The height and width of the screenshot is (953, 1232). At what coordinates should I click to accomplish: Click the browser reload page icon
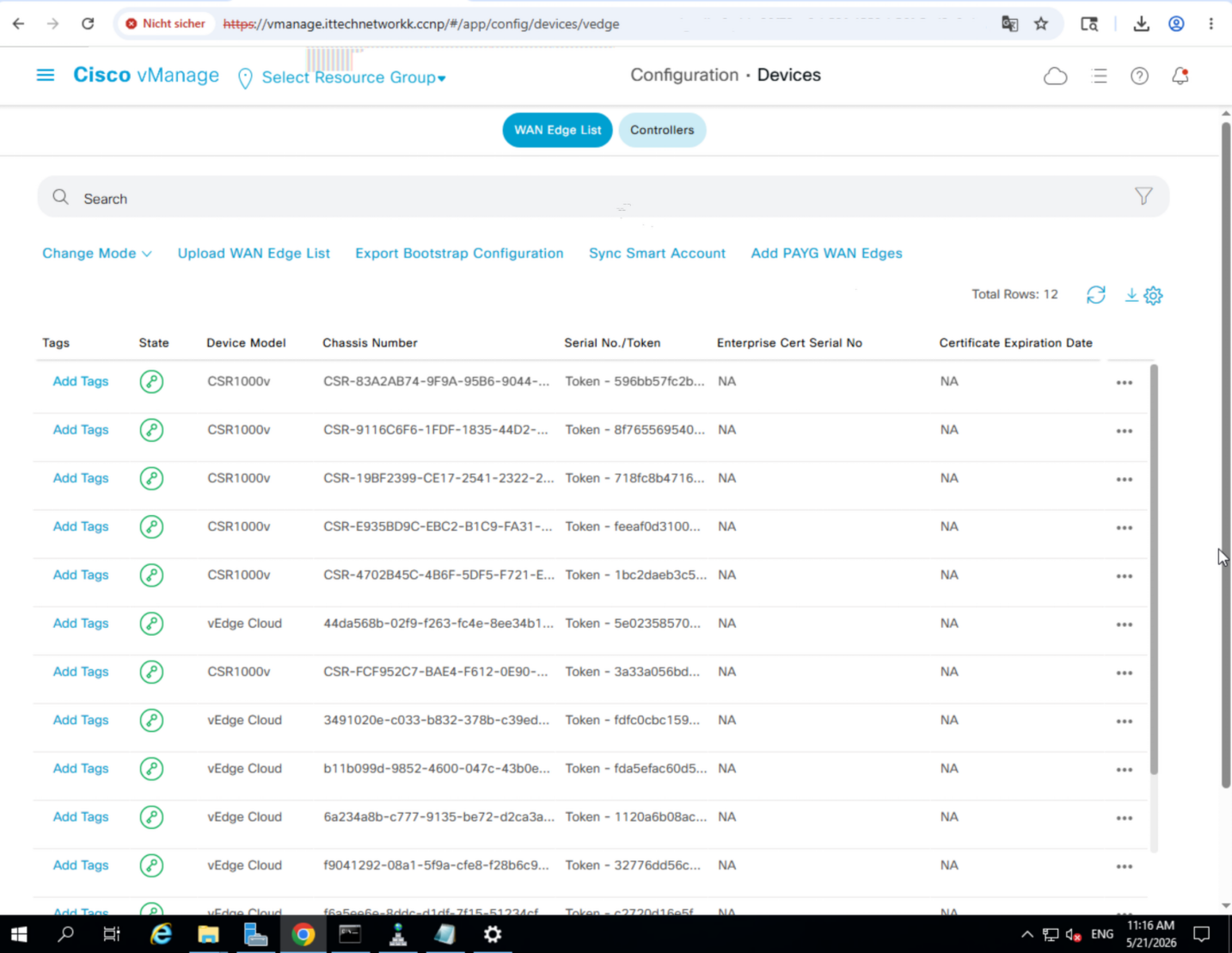tap(88, 24)
